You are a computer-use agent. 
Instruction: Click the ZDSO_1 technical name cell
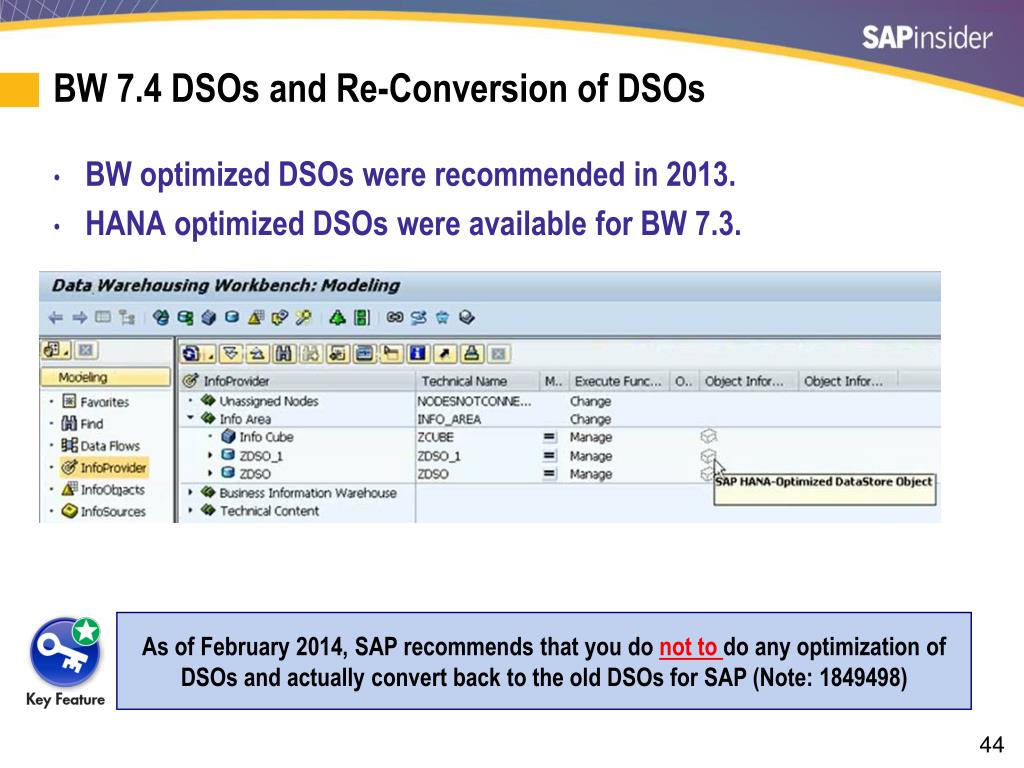coord(439,456)
